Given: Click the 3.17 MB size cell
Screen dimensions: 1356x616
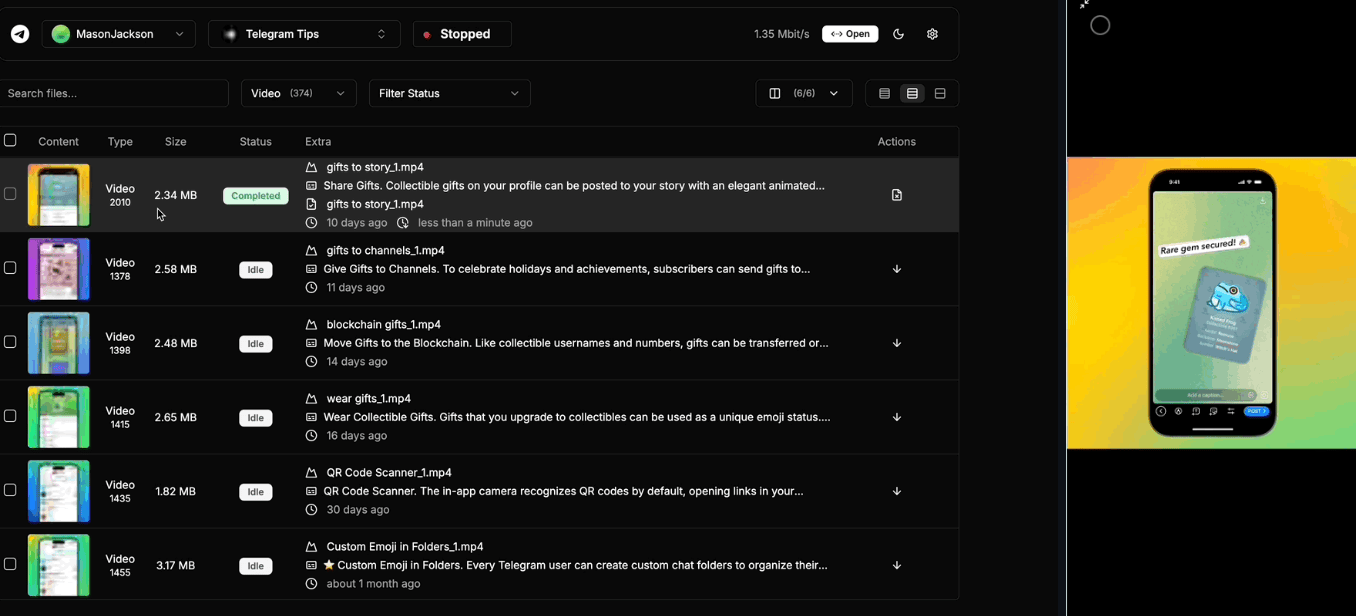Looking at the screenshot, I should pyautogui.click(x=176, y=565).
